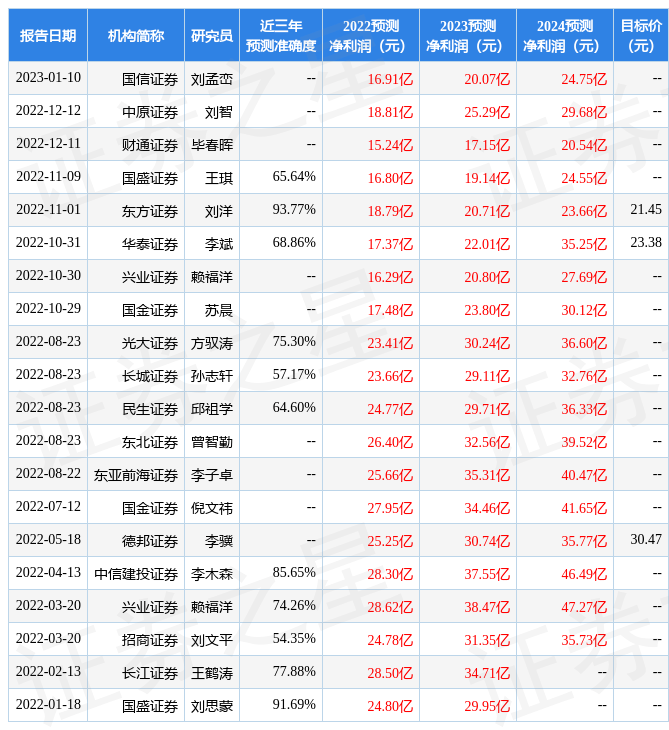Click researcher 刘思蒙
Viewport: 669px width, 730px height.
212,707
